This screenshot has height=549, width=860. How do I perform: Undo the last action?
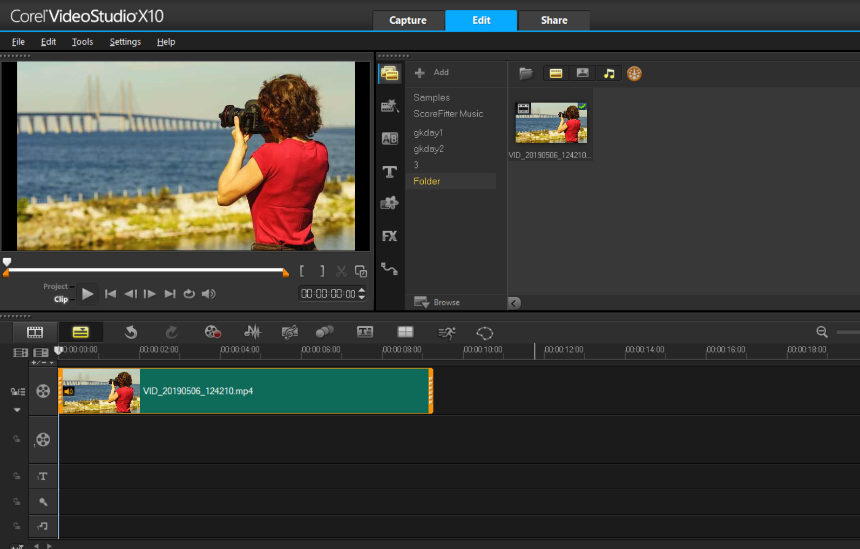click(x=131, y=332)
